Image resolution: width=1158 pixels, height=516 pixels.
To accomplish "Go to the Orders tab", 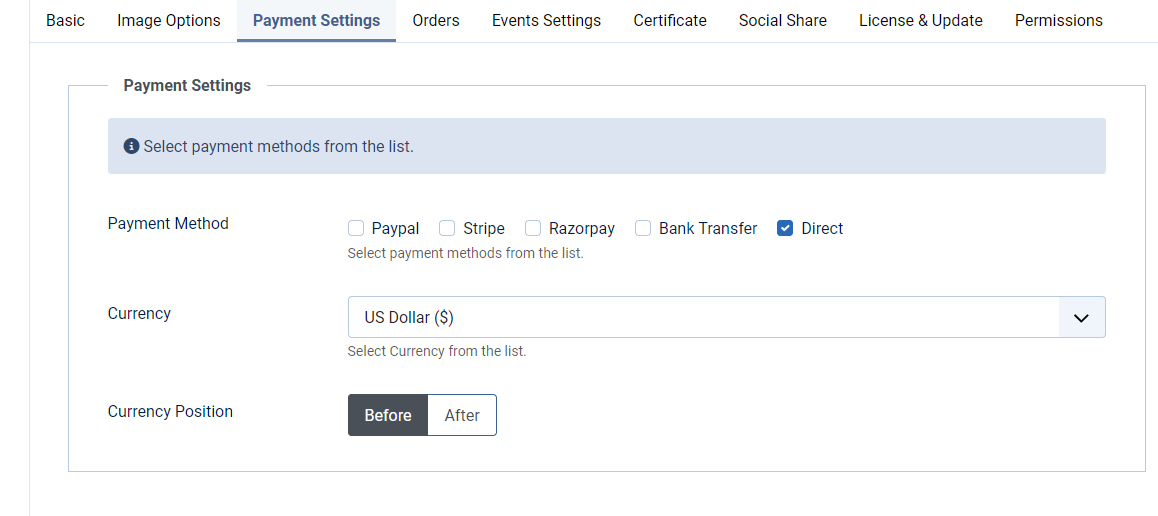I will [436, 20].
